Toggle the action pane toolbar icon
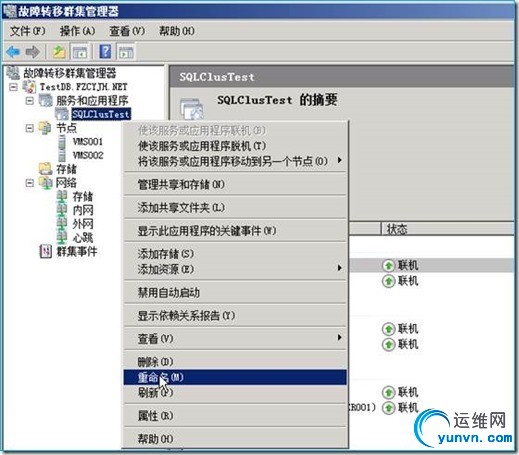The image size is (519, 455). [126, 52]
